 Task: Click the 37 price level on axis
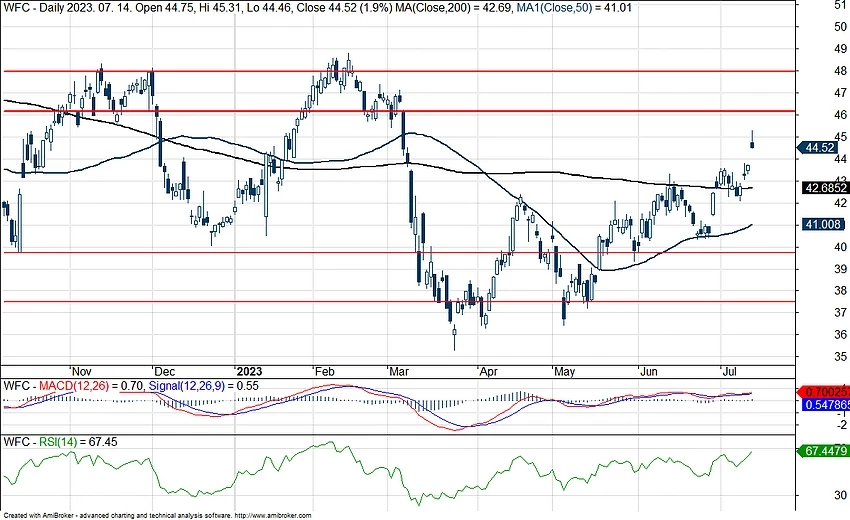click(840, 313)
